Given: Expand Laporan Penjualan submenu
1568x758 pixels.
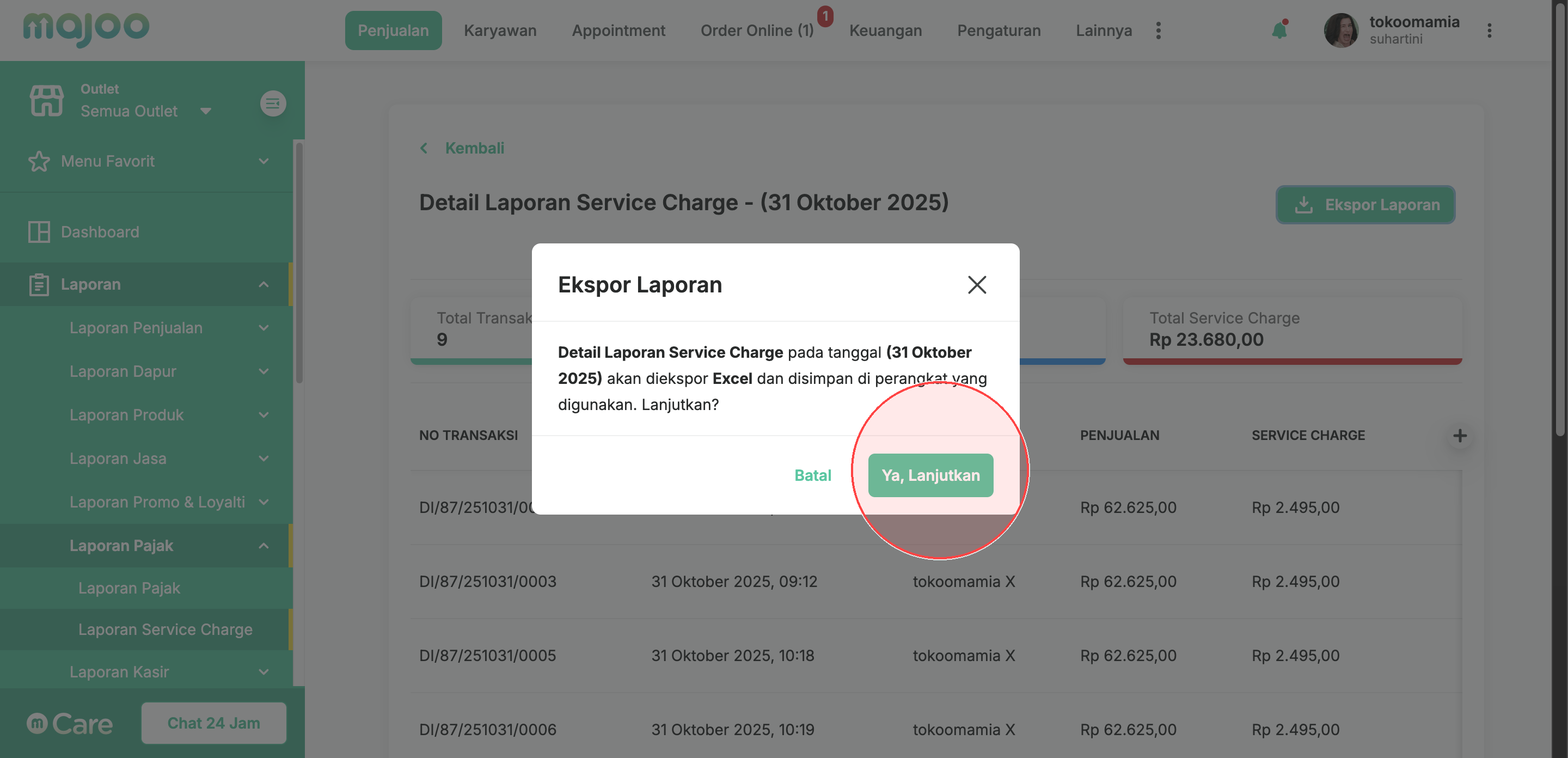Looking at the screenshot, I should [263, 328].
